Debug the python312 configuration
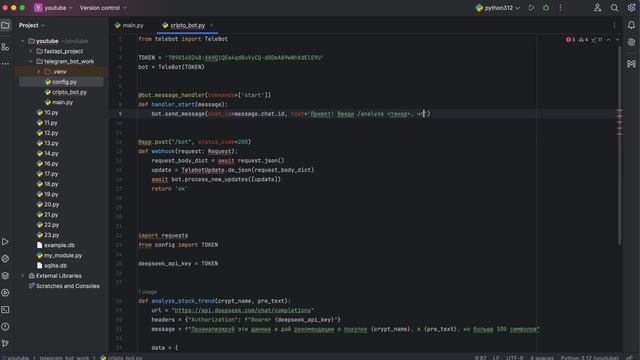The height and width of the screenshot is (360, 640). [546, 8]
